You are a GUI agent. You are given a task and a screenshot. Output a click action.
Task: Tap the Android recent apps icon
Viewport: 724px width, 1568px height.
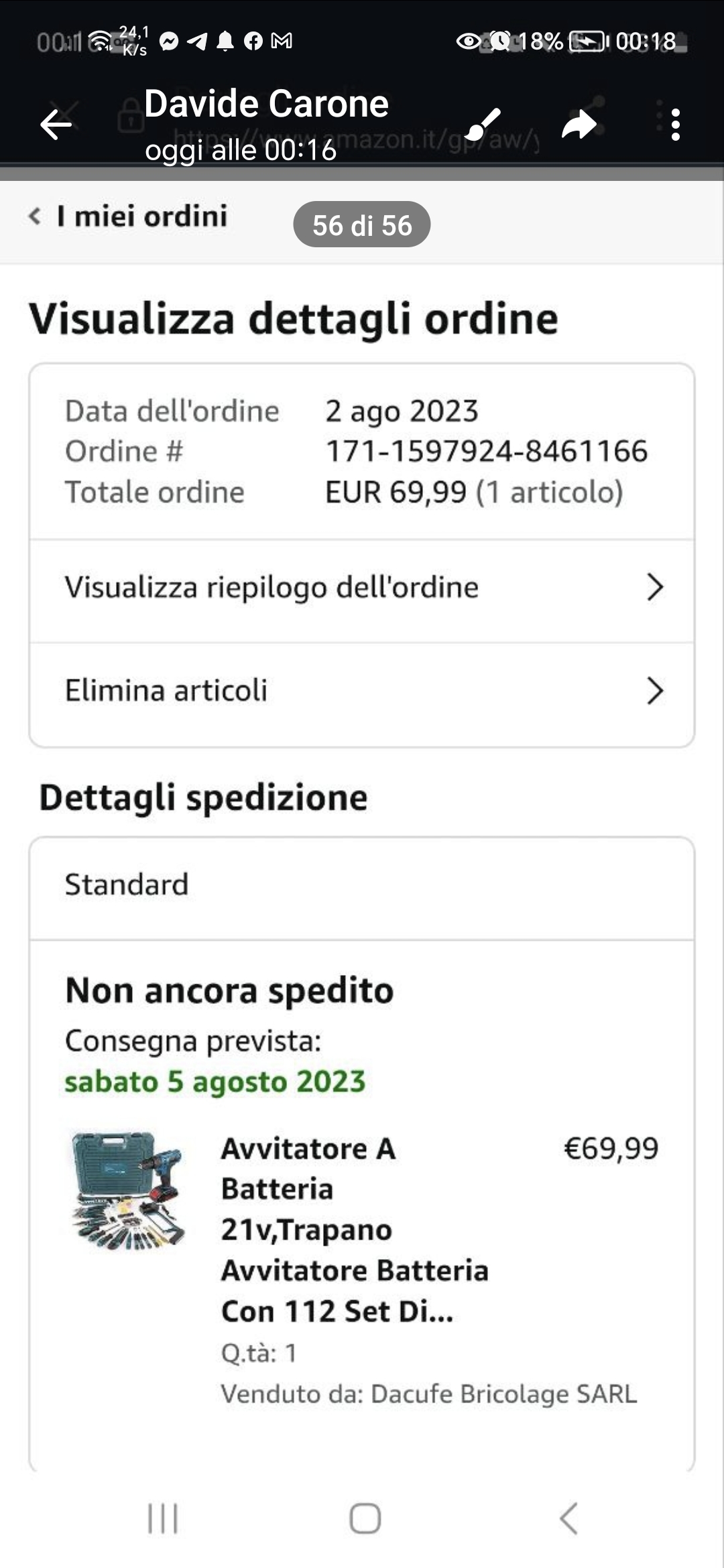[163, 1518]
